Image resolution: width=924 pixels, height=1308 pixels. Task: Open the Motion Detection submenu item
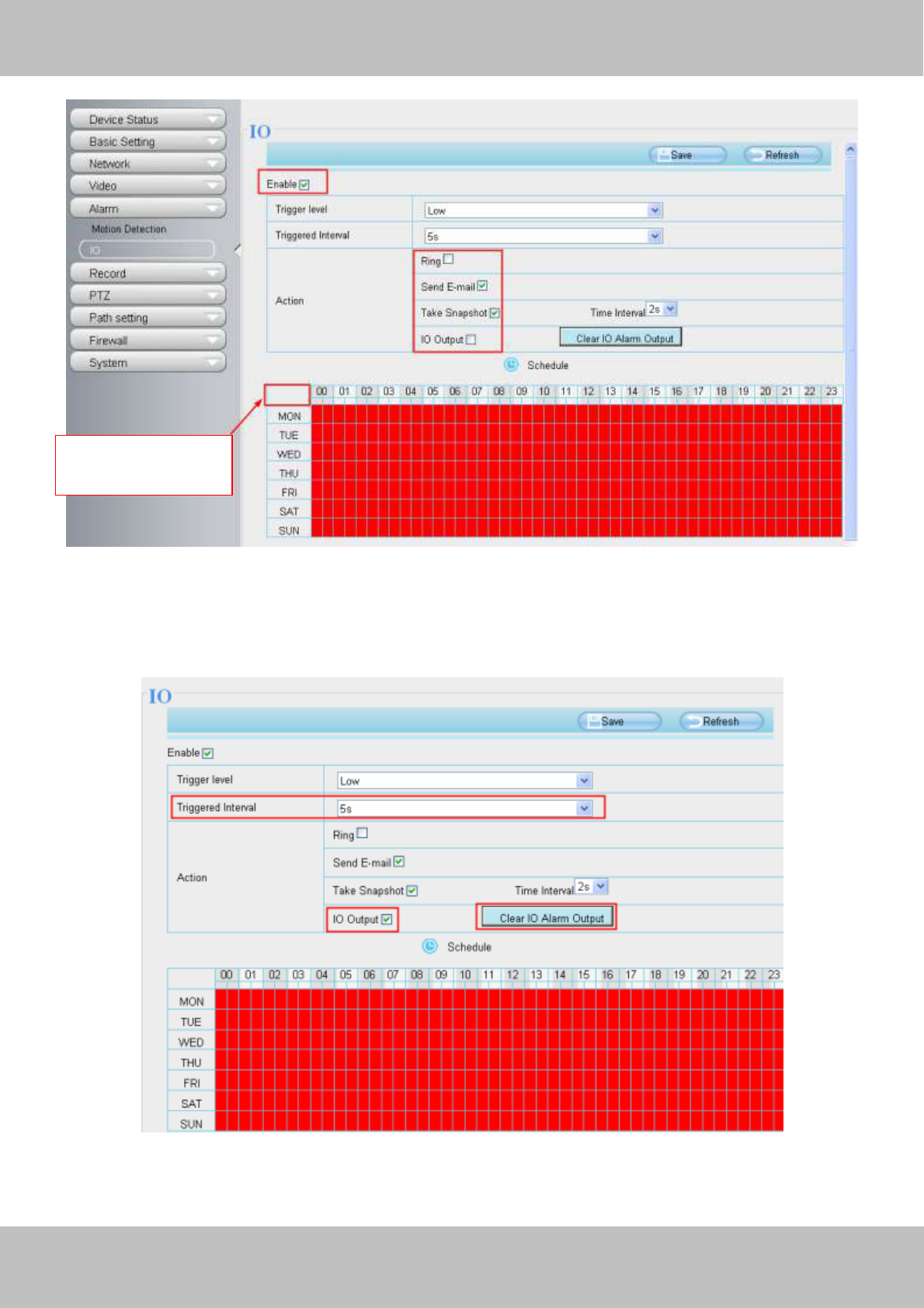click(129, 229)
